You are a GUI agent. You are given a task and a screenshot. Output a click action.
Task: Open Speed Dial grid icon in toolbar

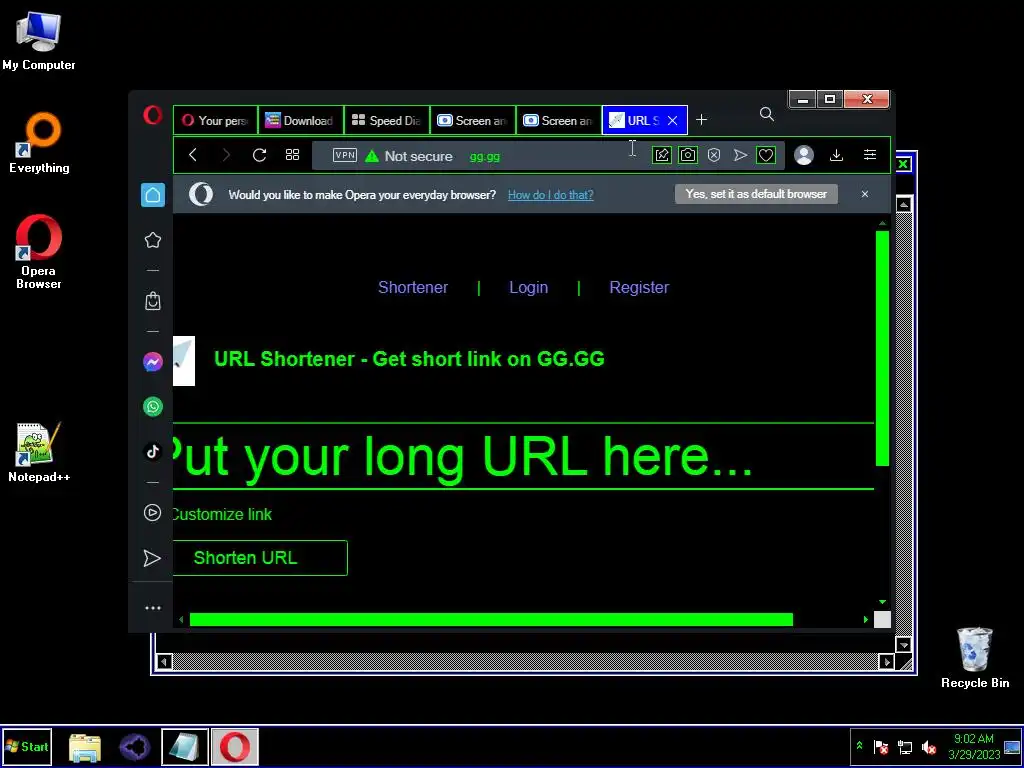click(293, 155)
